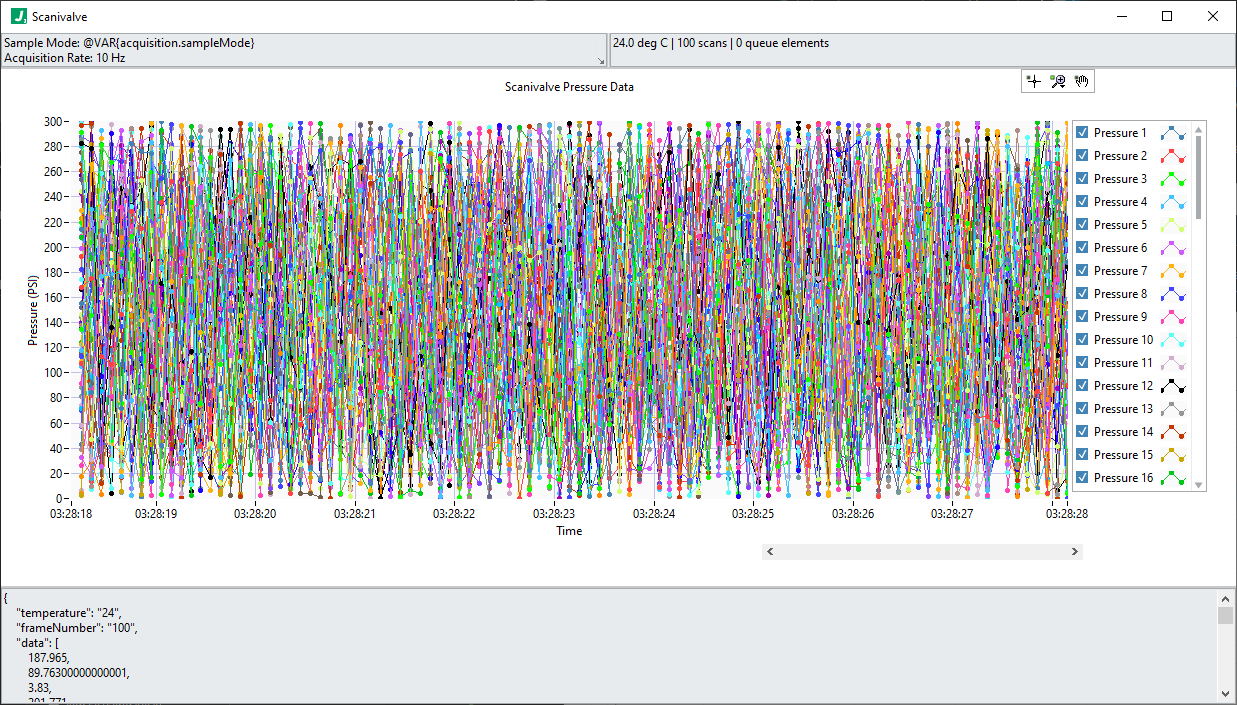This screenshot has width=1237, height=705.
Task: Click the Scanivalve Pressure Data graph title
Action: point(569,87)
